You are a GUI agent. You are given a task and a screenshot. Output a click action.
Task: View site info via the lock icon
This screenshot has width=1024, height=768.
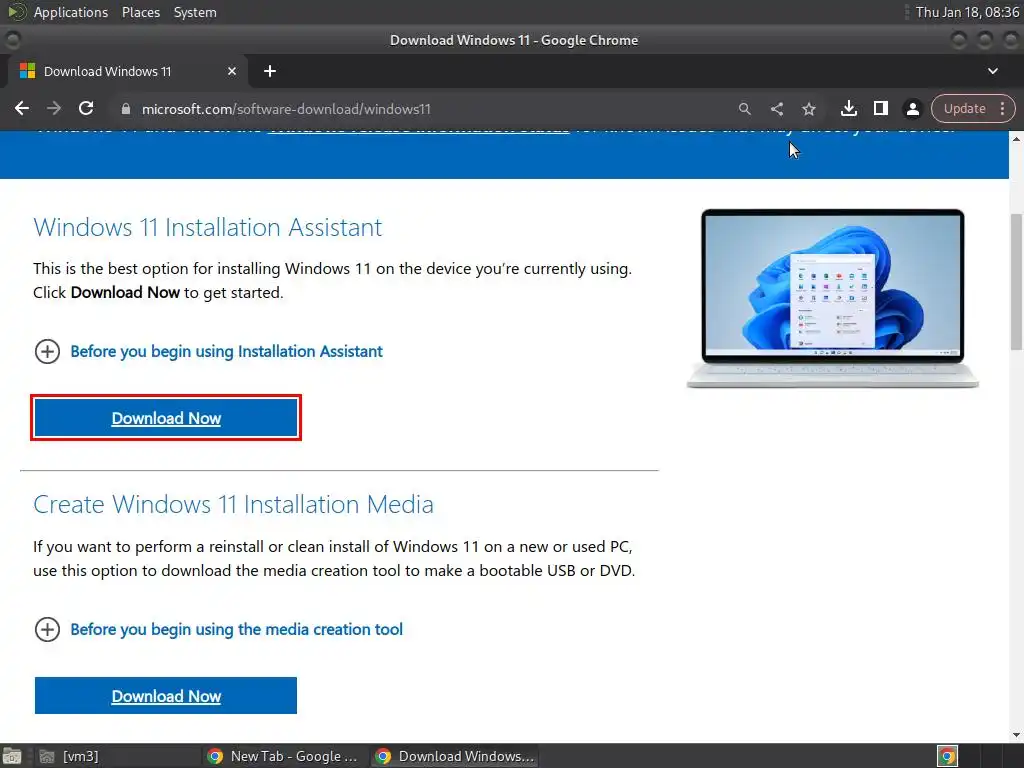coord(126,109)
